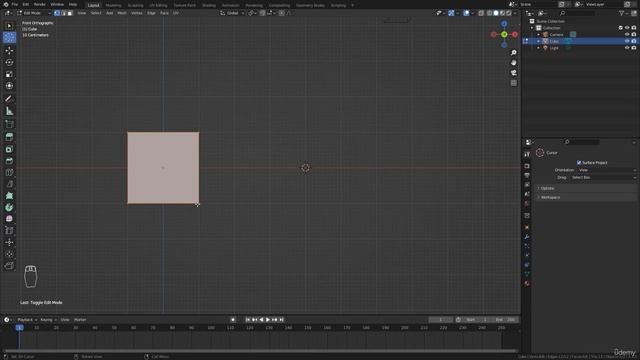Click the zoom view magnifier icon
640x360 pixels.
[x=513, y=53]
